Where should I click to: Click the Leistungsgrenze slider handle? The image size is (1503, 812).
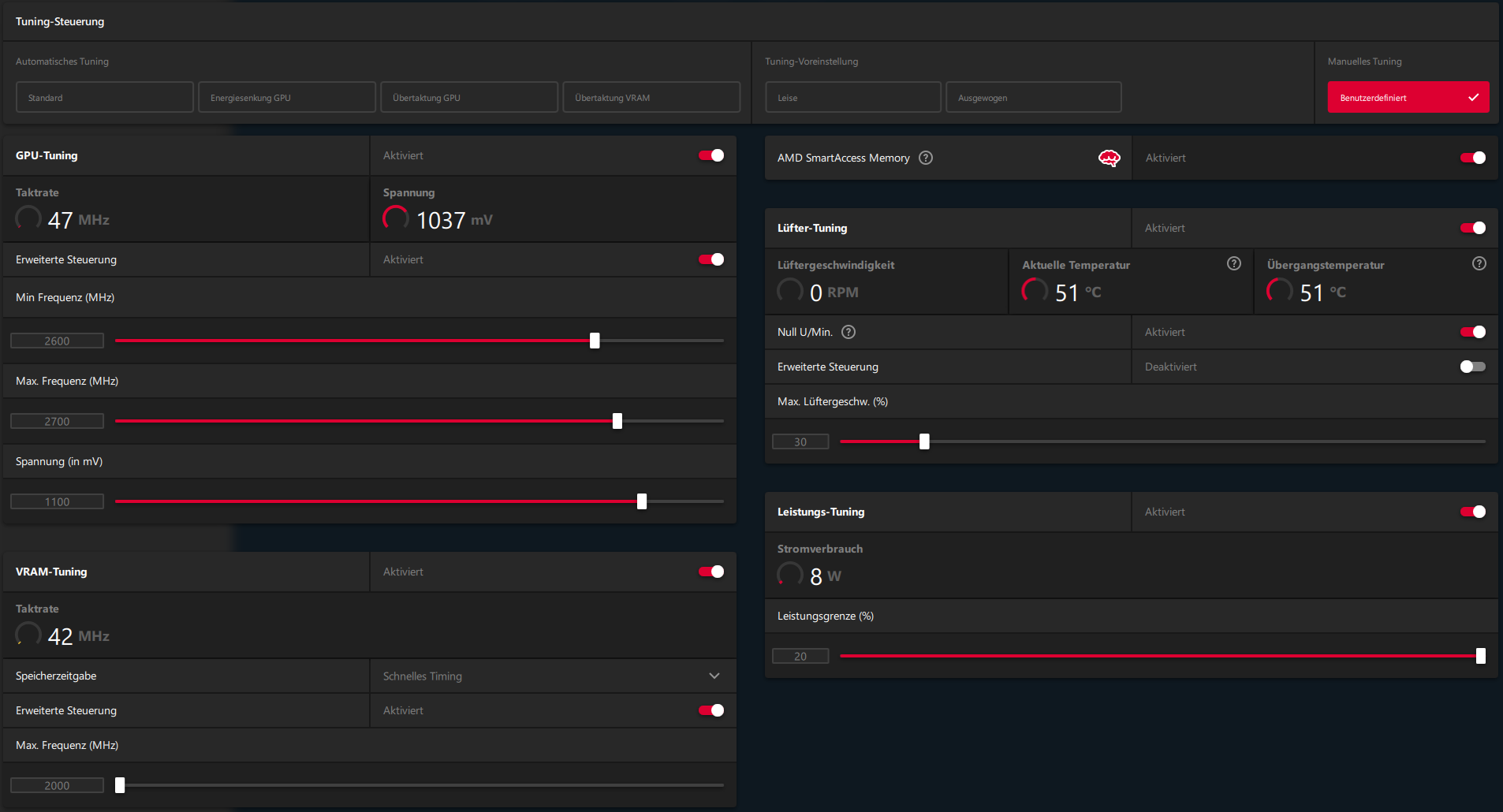pyautogui.click(x=1481, y=656)
